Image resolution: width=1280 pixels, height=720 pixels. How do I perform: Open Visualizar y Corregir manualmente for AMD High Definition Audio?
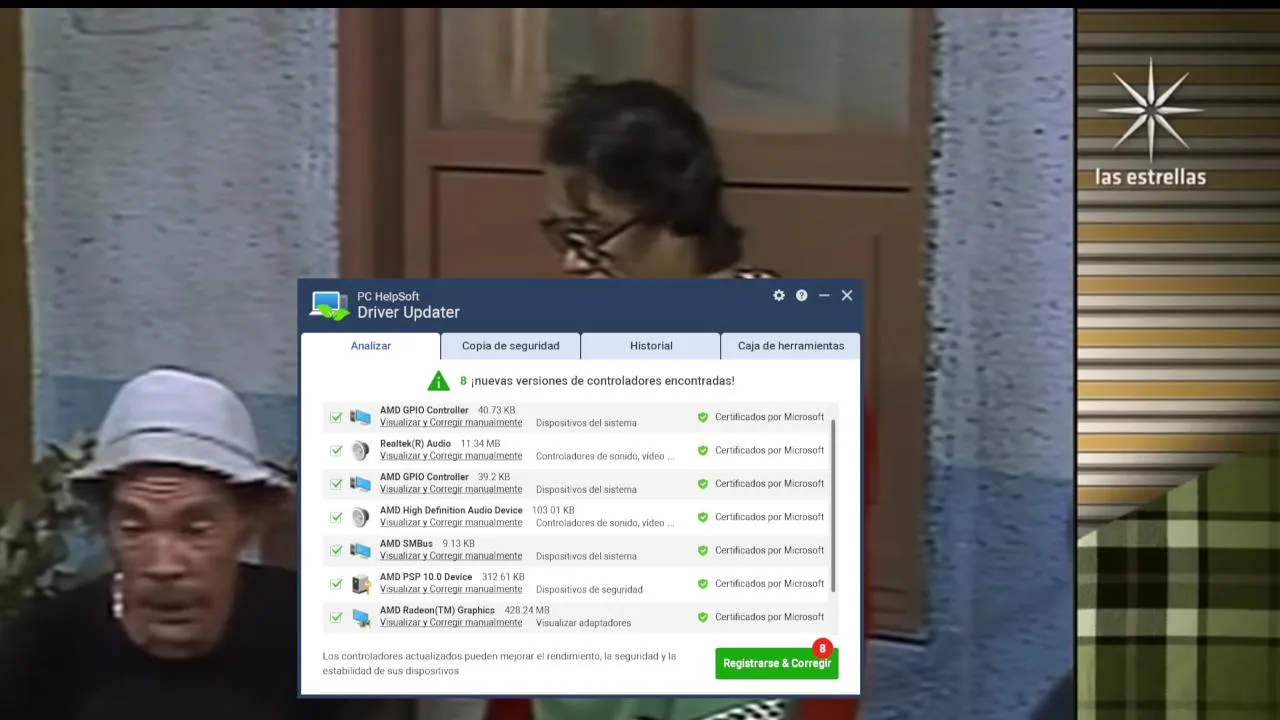[x=451, y=523]
